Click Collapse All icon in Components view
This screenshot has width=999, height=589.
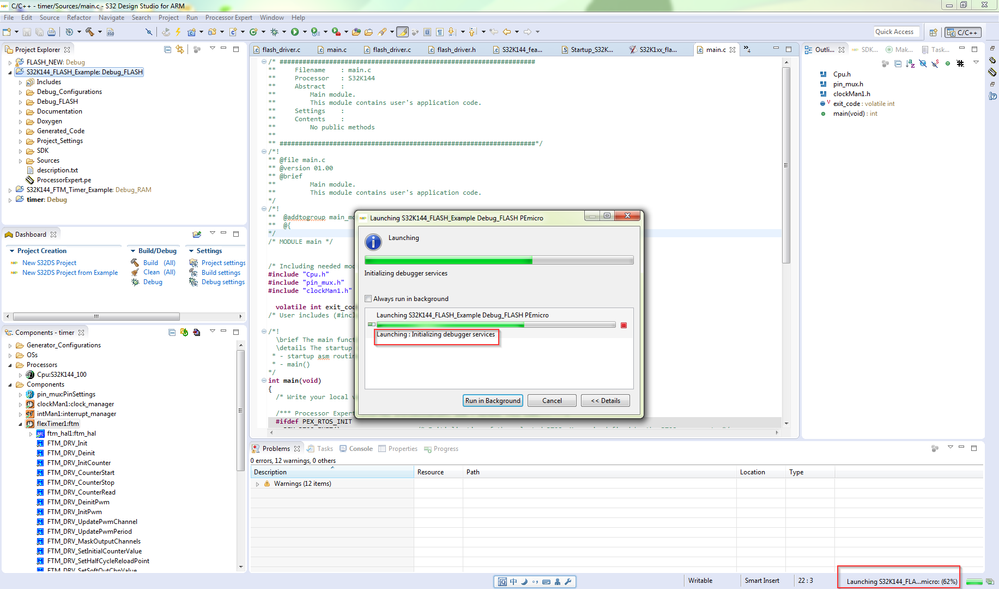(x=172, y=332)
